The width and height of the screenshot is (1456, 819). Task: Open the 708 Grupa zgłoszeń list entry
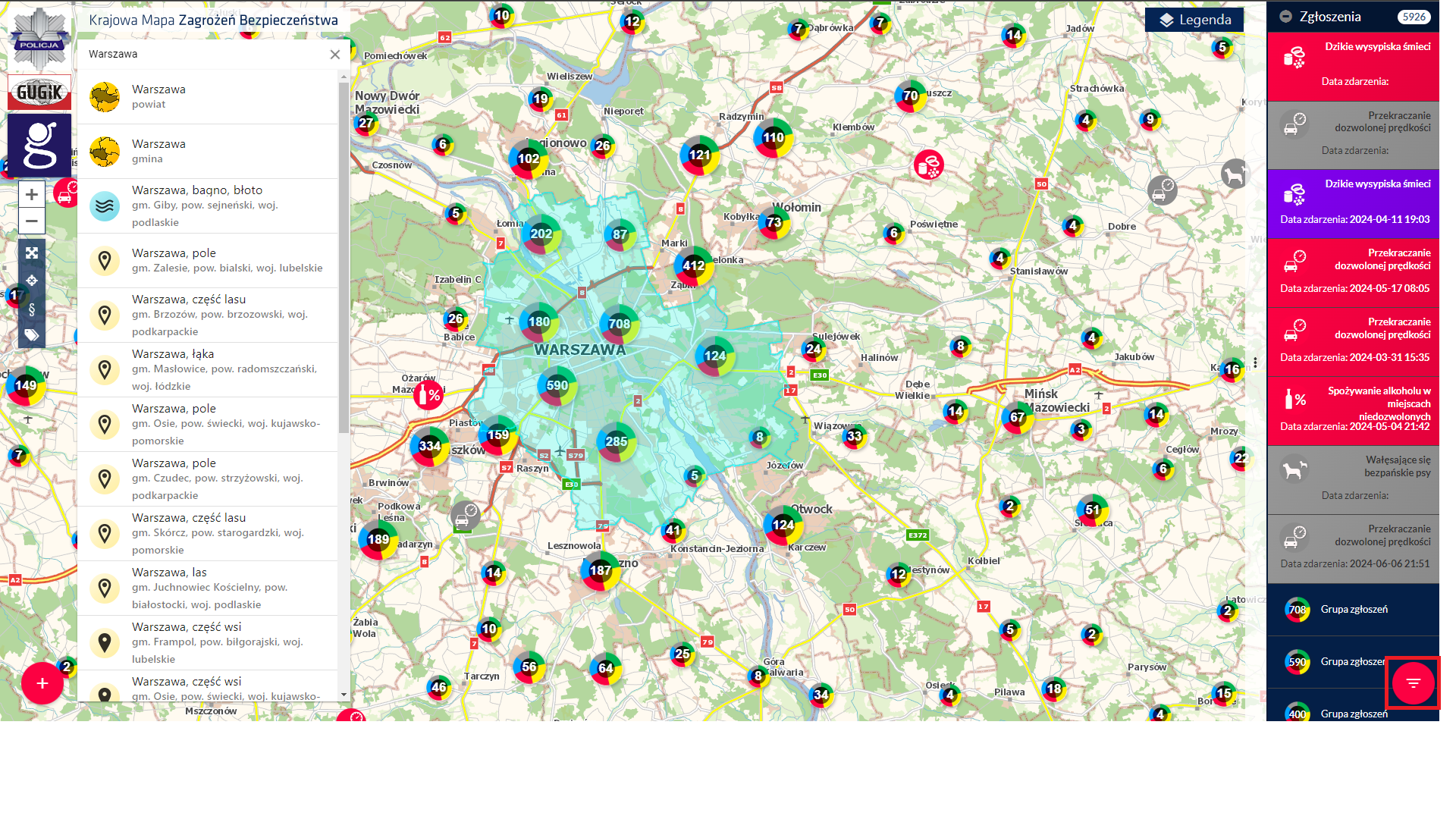(1353, 610)
